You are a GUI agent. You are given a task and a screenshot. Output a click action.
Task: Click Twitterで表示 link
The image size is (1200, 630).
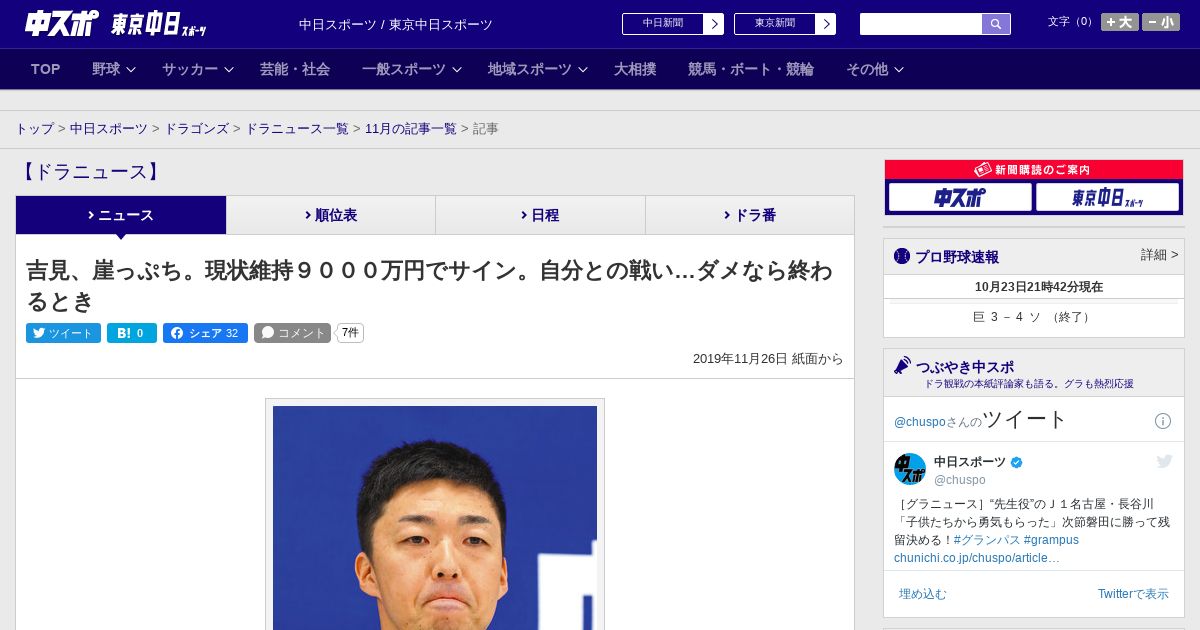coord(1133,594)
